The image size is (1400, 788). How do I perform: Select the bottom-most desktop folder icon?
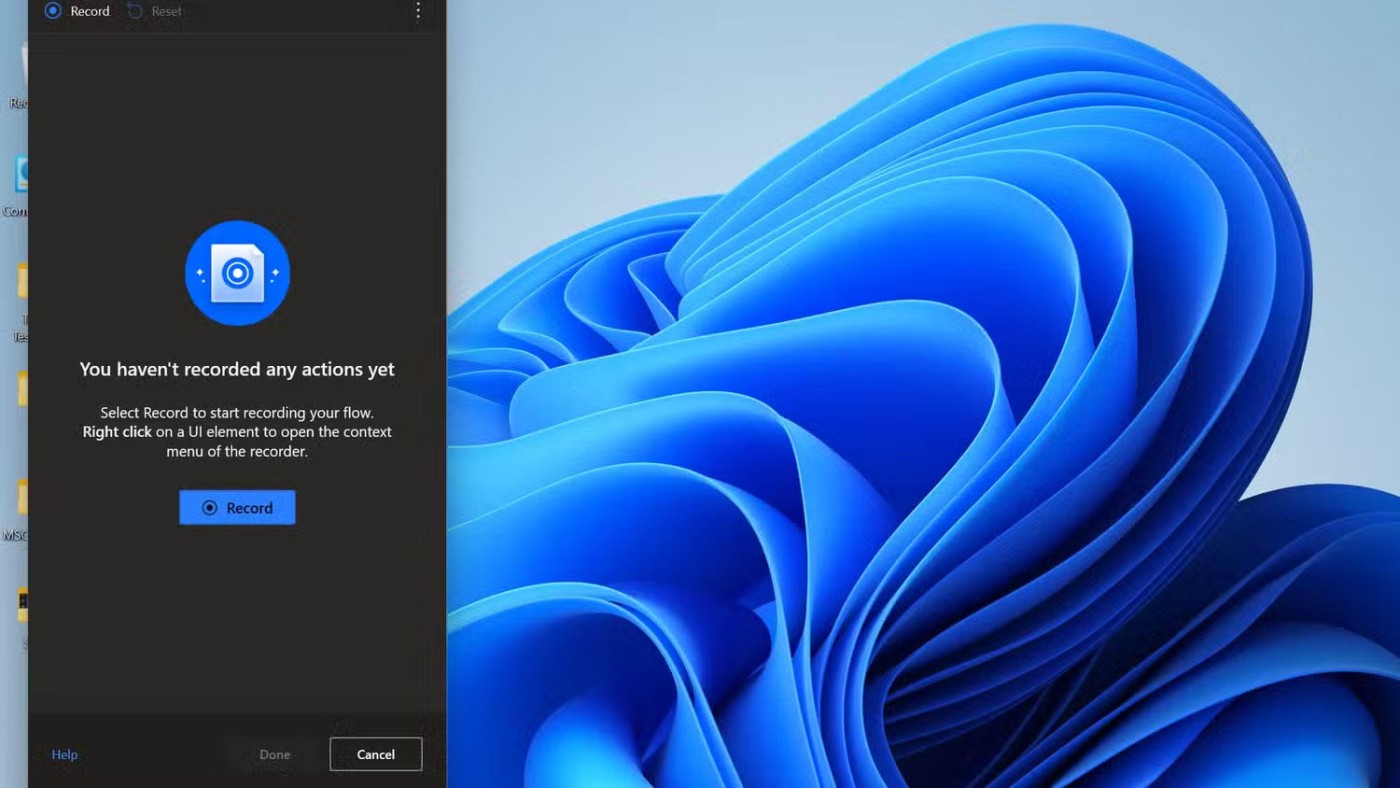click(22, 605)
